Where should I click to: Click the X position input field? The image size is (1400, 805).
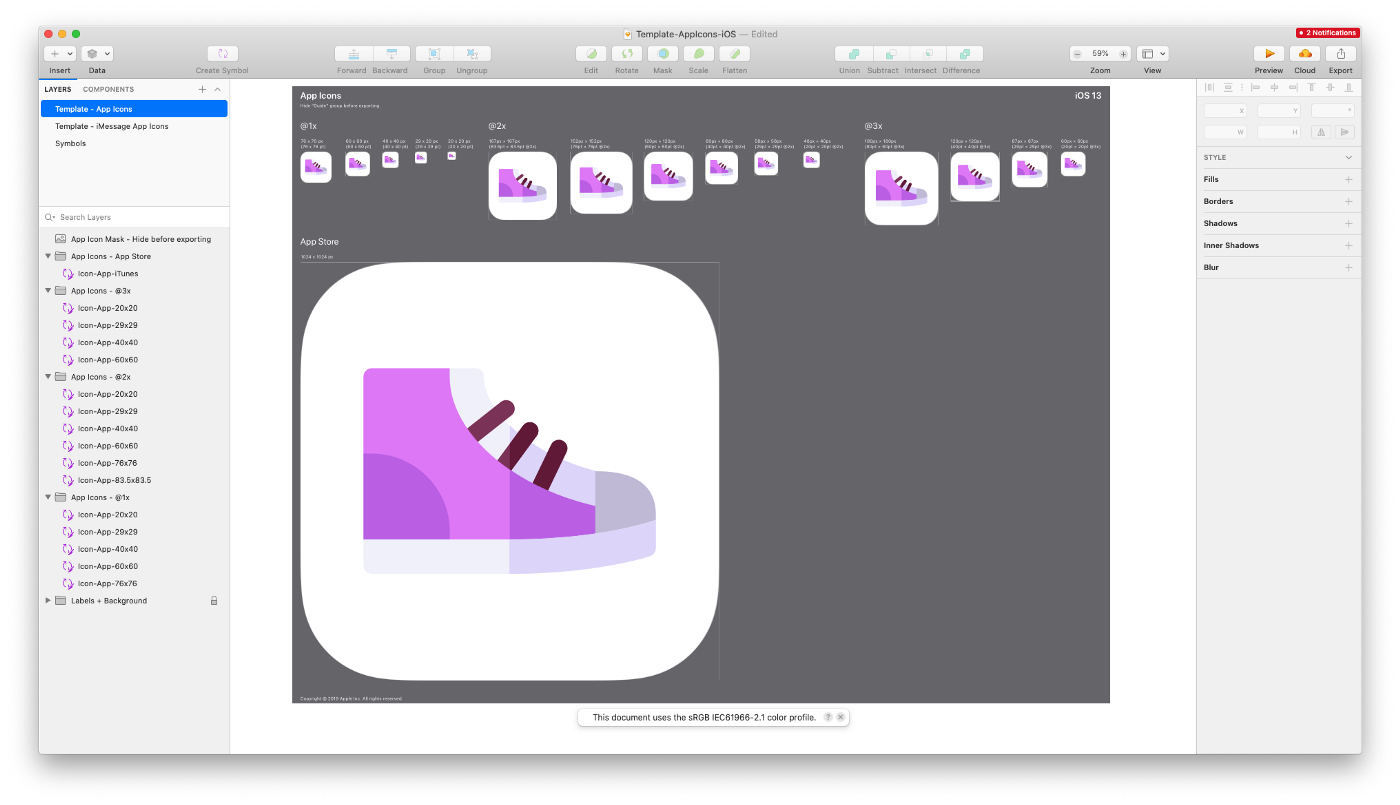tap(1226, 111)
